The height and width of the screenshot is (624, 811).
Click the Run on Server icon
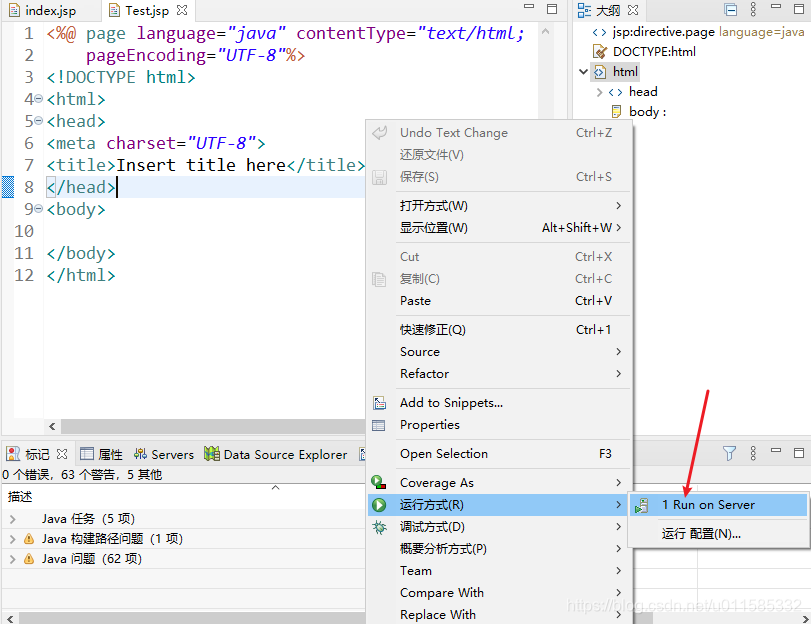coord(642,505)
